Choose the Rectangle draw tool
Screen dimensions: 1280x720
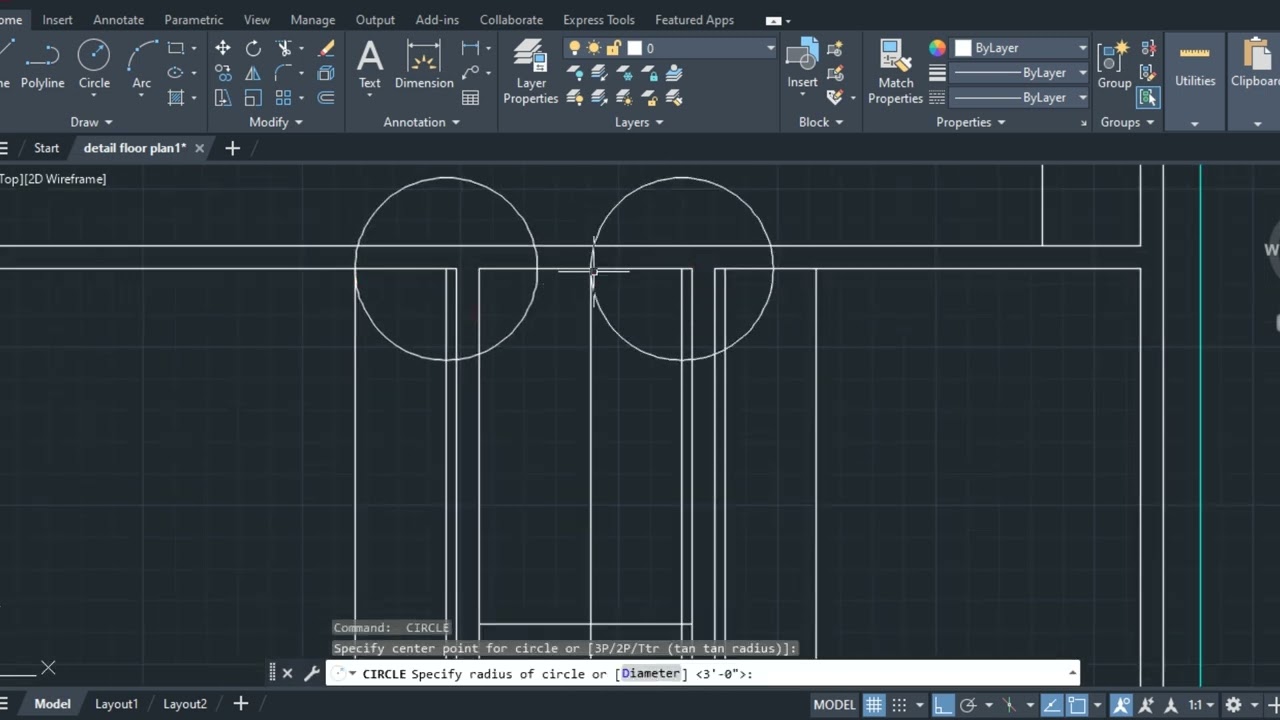176,48
